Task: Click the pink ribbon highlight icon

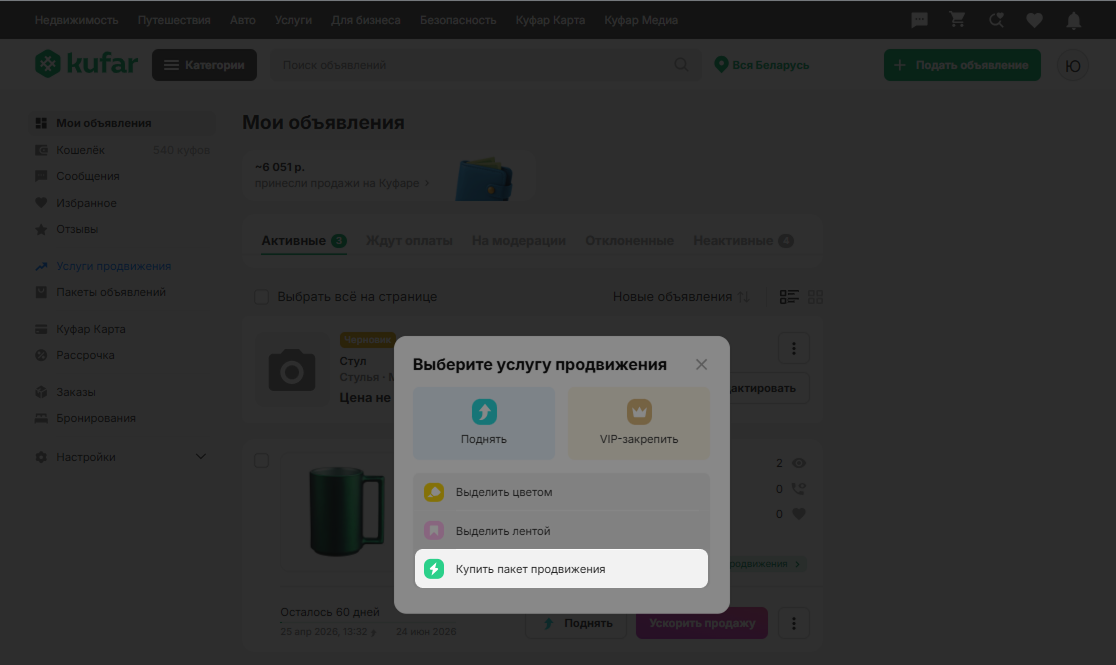Action: tap(434, 530)
